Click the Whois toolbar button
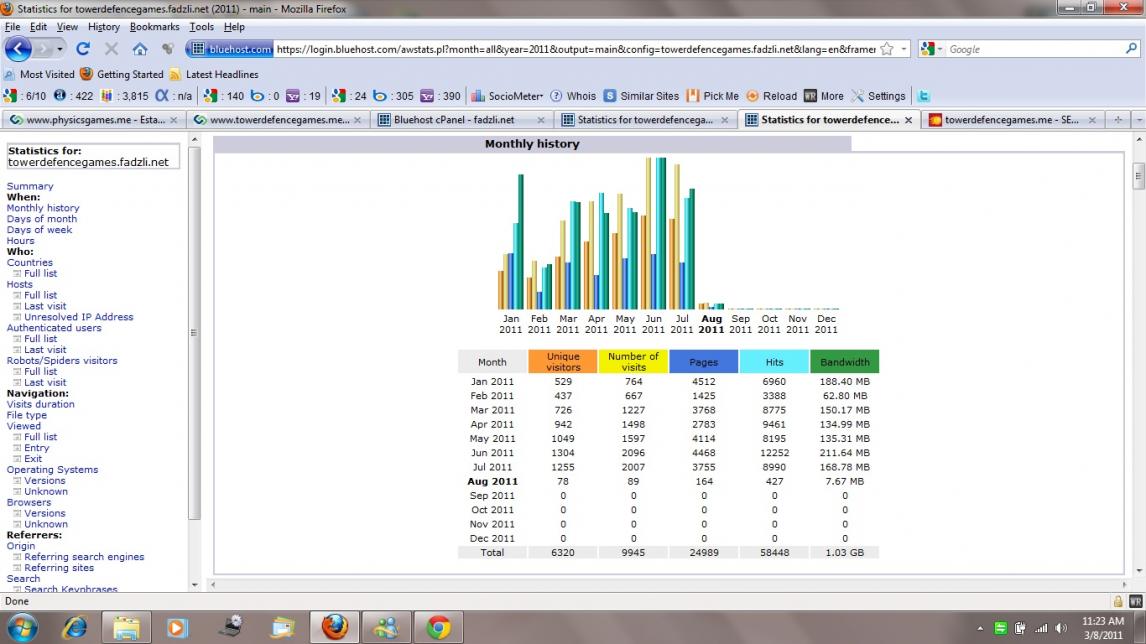This screenshot has width=1146, height=644. pos(573,96)
